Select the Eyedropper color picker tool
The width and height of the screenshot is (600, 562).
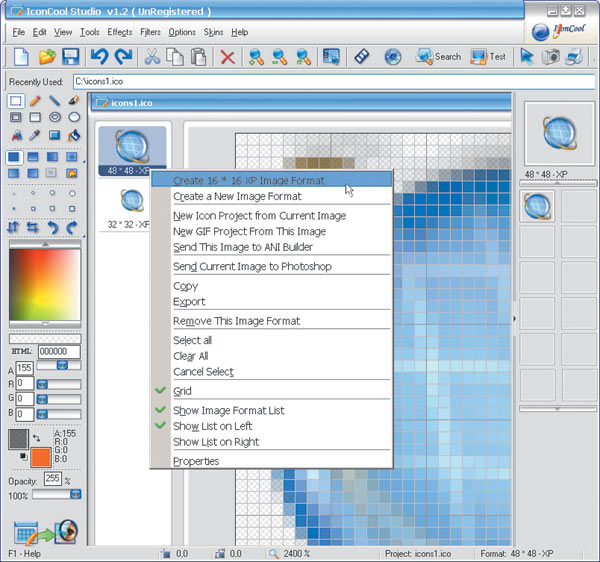click(35, 135)
